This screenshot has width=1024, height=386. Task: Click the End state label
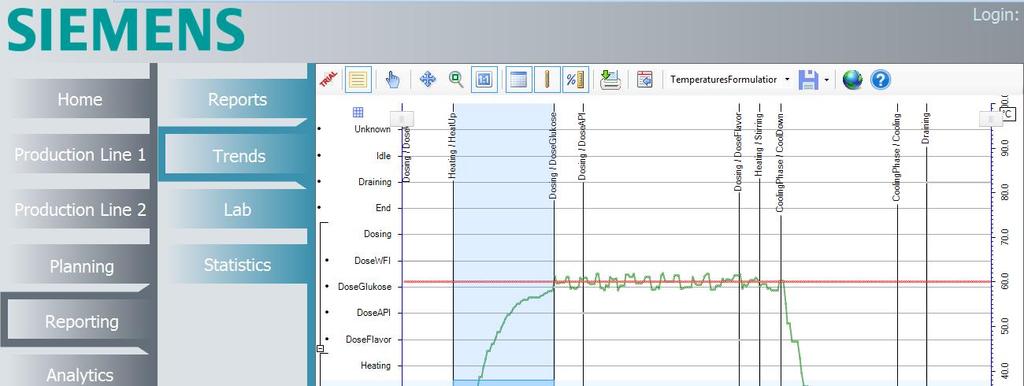(x=383, y=208)
